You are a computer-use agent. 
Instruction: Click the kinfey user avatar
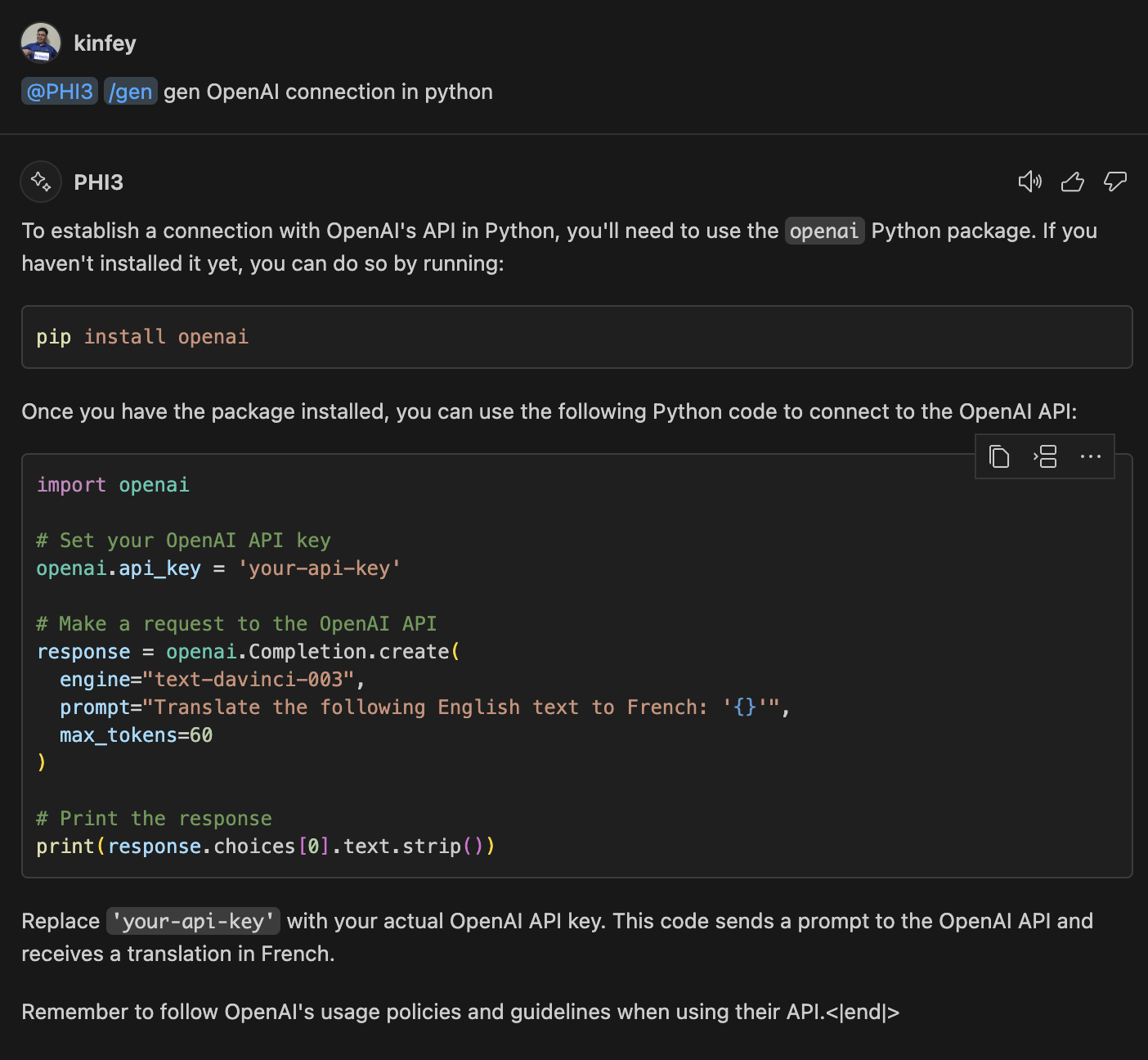pyautogui.click(x=41, y=43)
